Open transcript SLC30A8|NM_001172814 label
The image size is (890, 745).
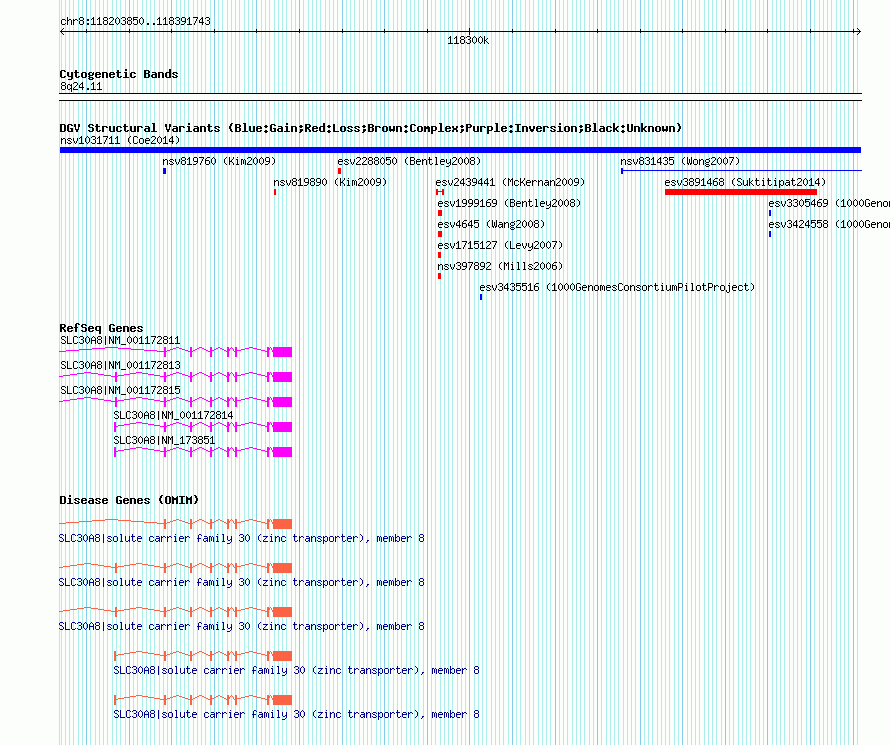(x=173, y=415)
